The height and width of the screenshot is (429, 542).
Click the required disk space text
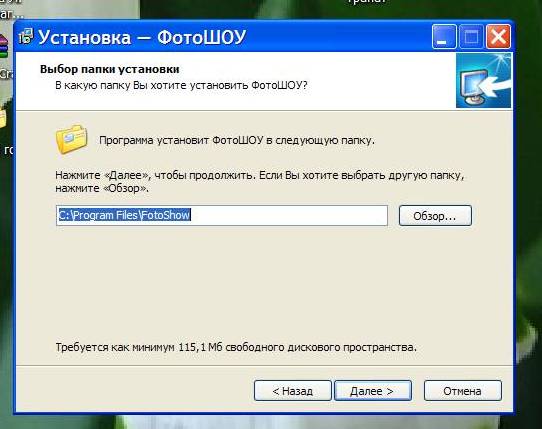(x=236, y=347)
